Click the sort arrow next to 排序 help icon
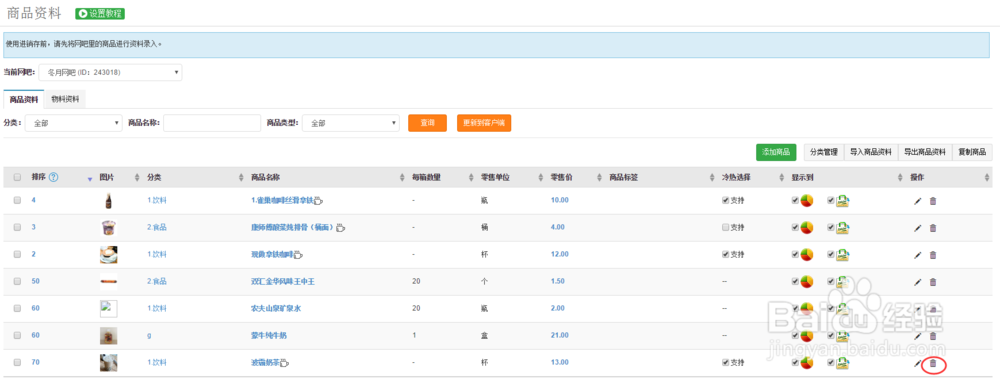Image resolution: width=1000 pixels, height=383 pixels. (89, 179)
